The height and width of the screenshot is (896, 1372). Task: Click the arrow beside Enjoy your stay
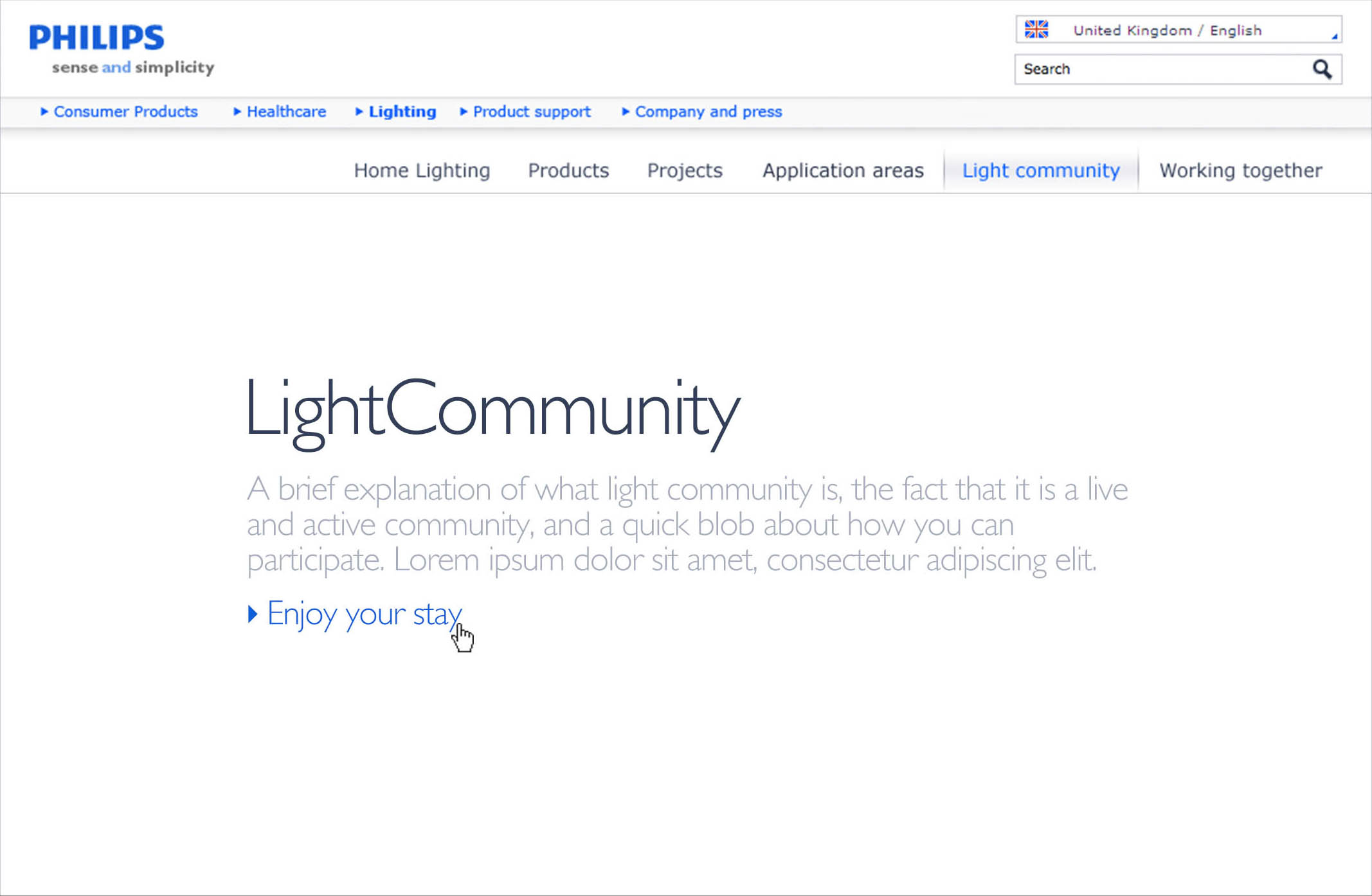pyautogui.click(x=253, y=614)
